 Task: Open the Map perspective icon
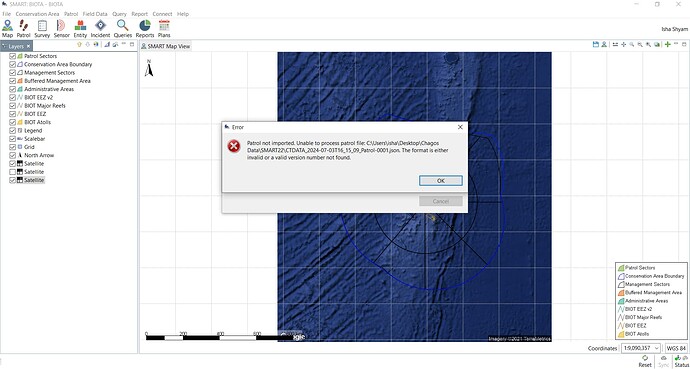7,29
